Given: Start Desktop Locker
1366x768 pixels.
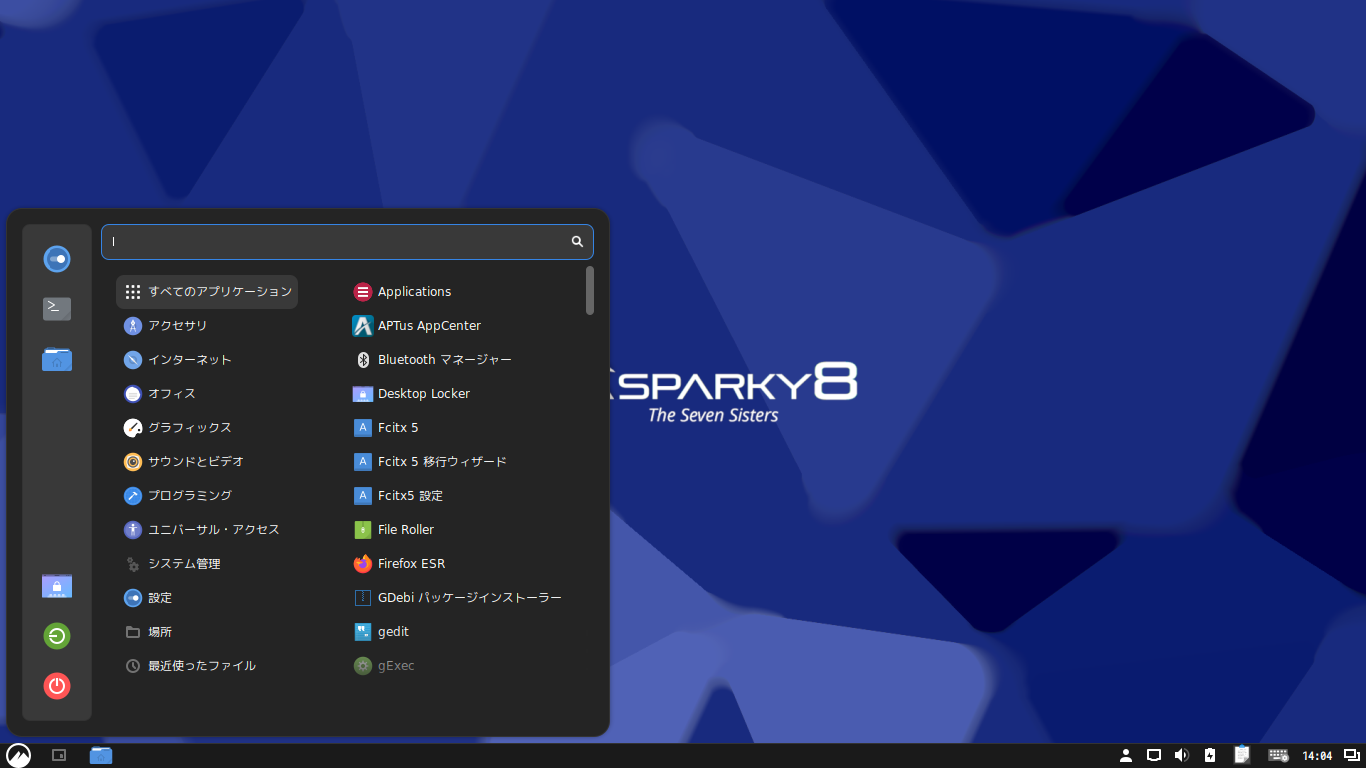Looking at the screenshot, I should point(462,394).
